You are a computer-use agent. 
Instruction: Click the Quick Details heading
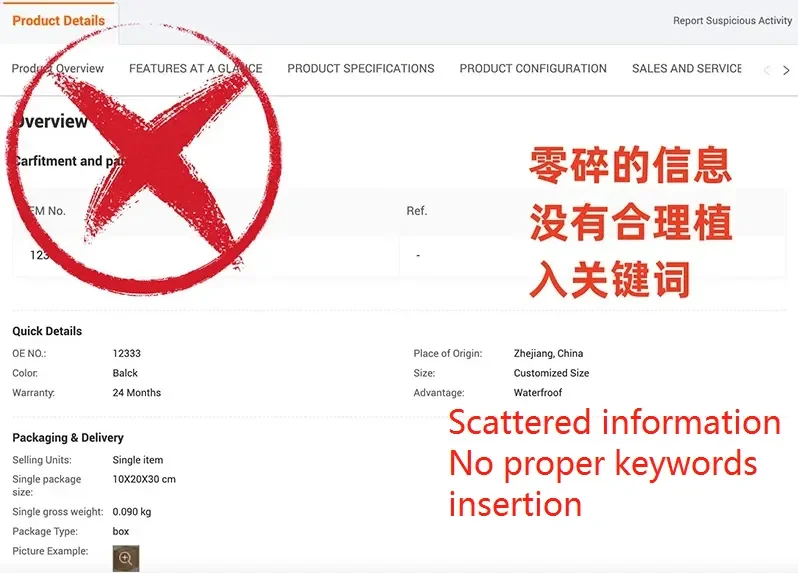click(x=47, y=331)
